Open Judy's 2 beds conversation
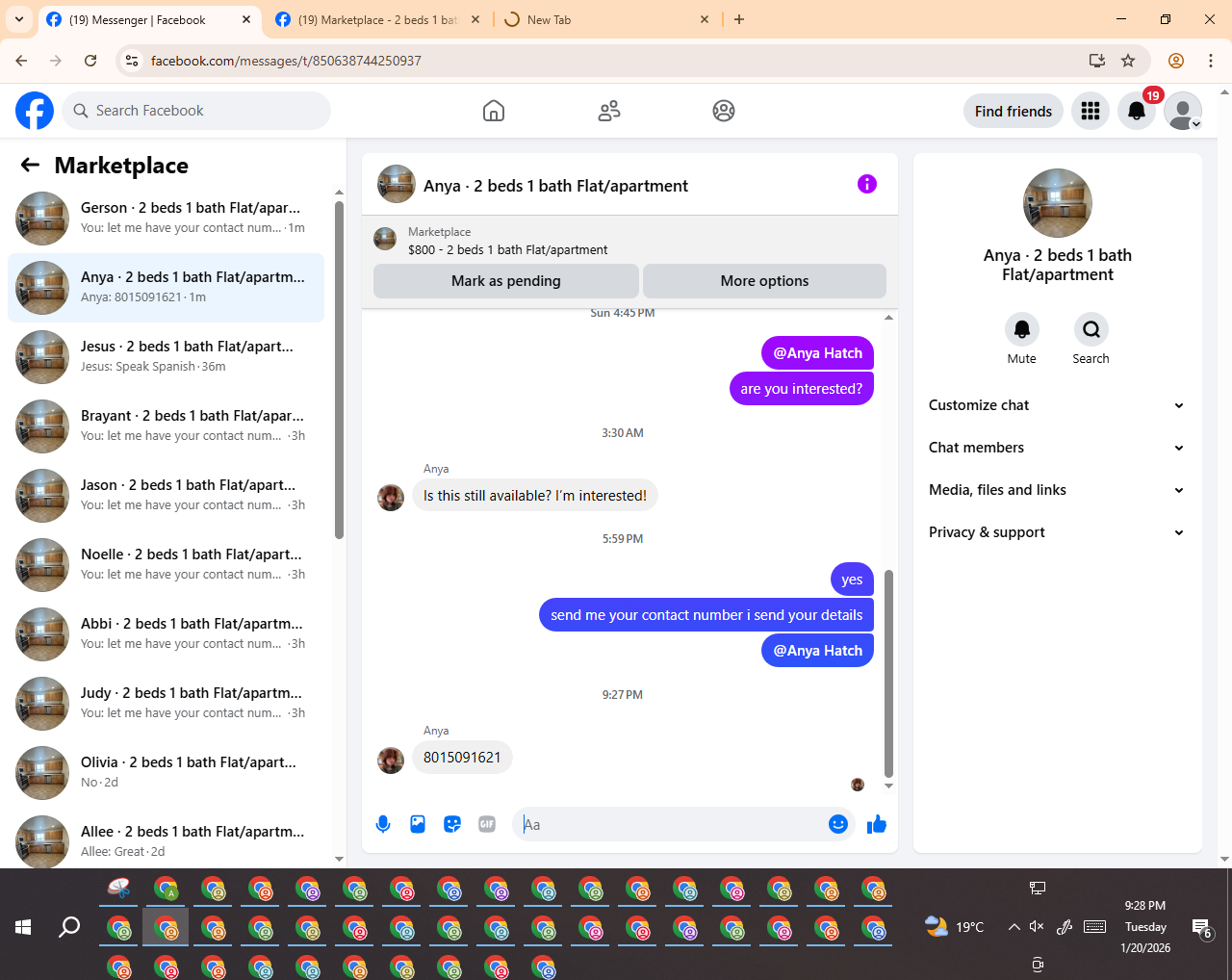 coord(166,704)
